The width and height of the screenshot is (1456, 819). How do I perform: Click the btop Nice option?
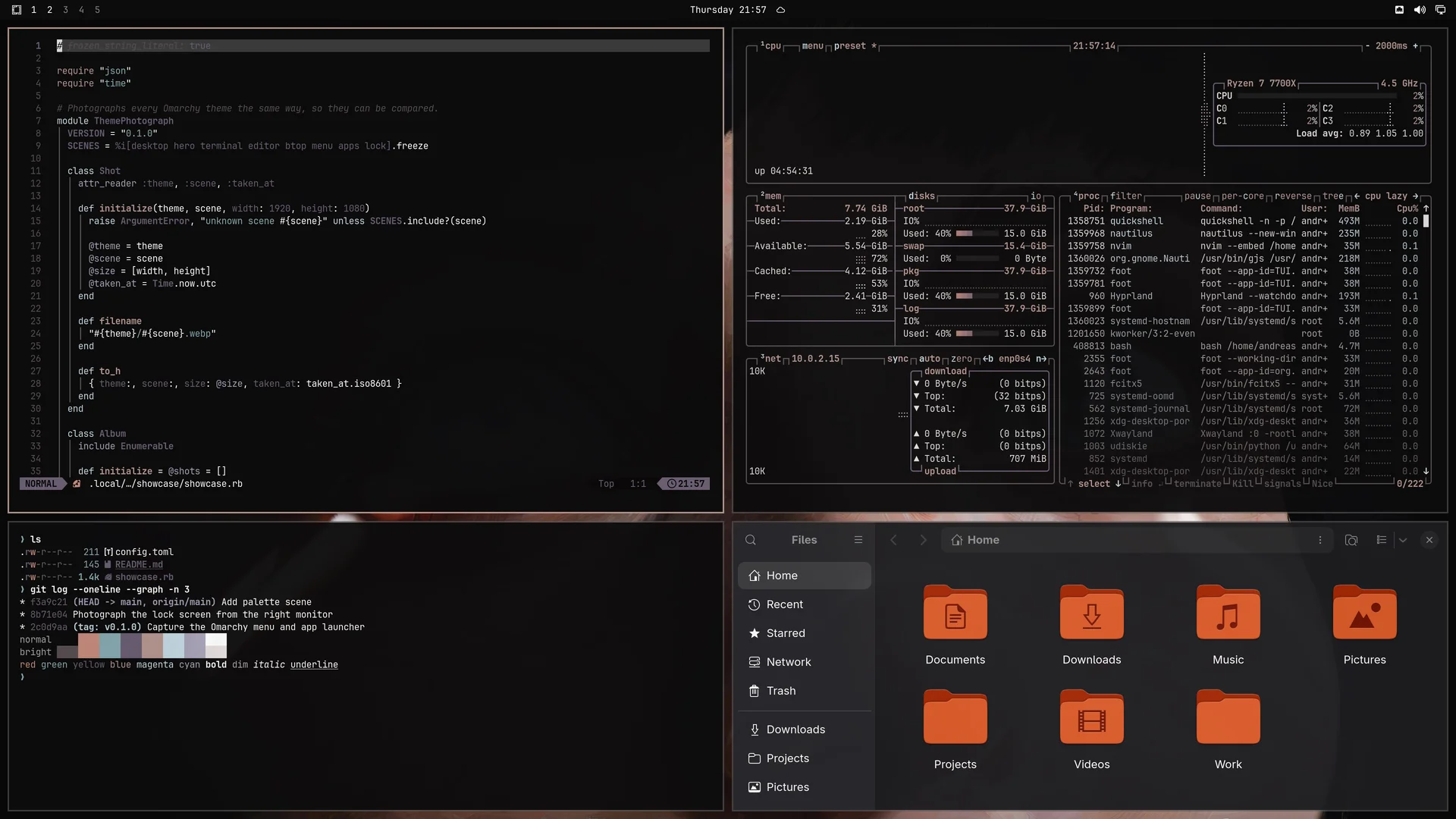pyautogui.click(x=1322, y=484)
